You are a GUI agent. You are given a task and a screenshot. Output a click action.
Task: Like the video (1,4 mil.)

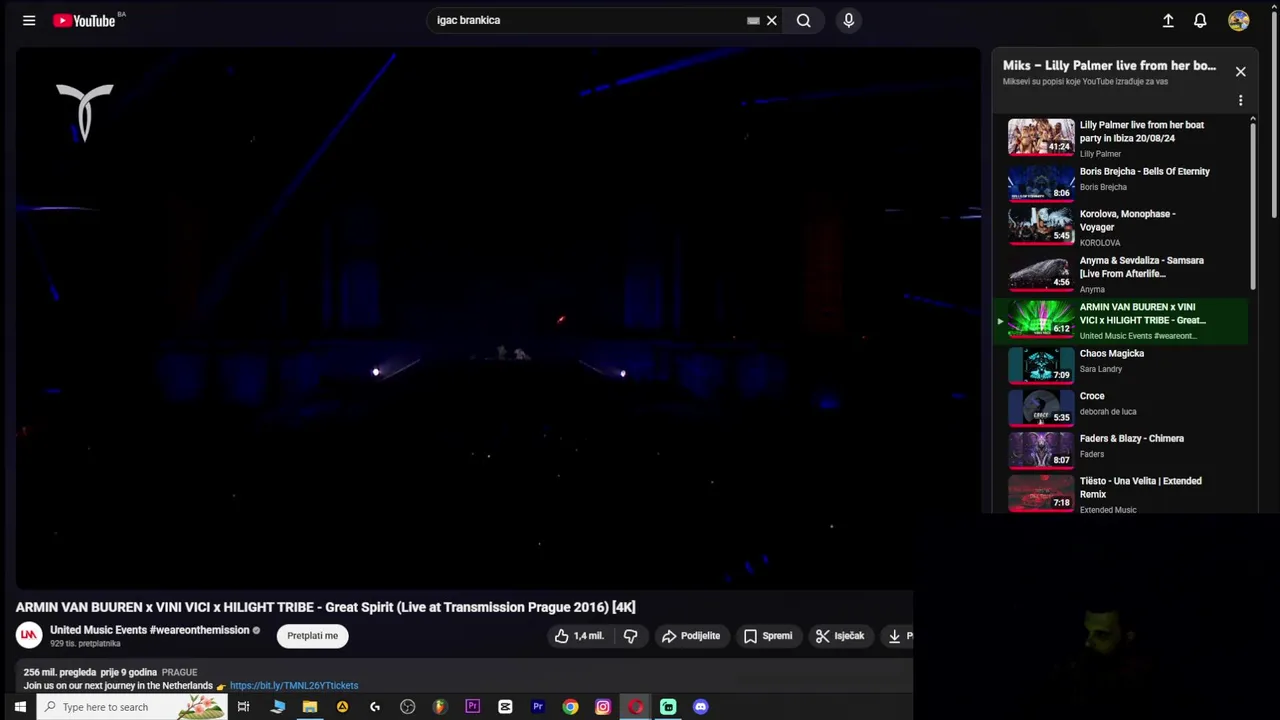pyautogui.click(x=580, y=636)
